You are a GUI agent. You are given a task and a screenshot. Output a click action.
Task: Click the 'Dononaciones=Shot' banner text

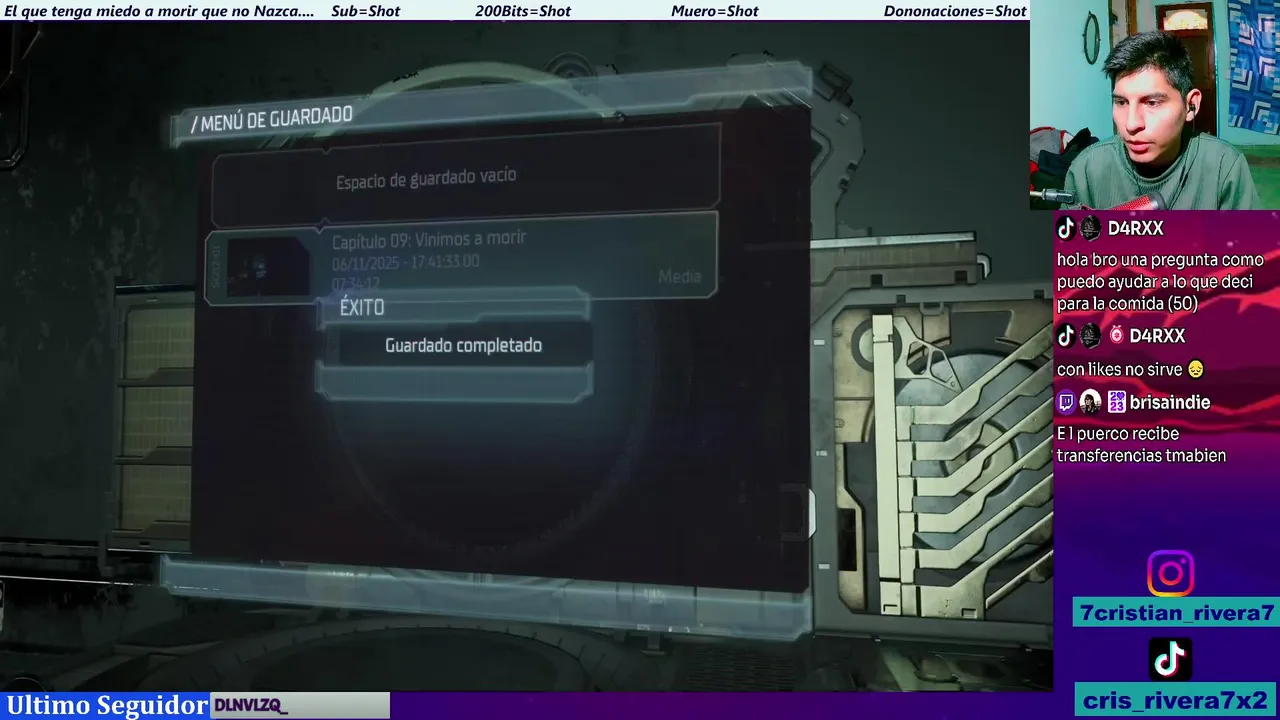(x=955, y=11)
